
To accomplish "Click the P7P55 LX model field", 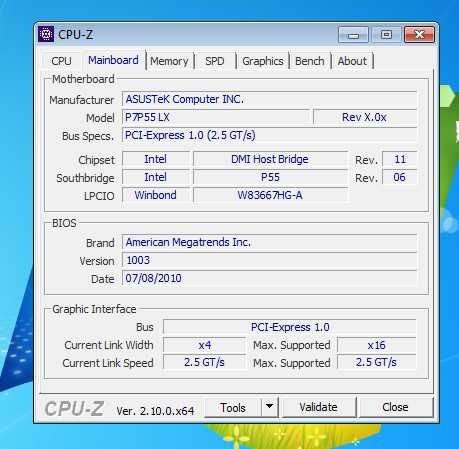I will click(216, 117).
